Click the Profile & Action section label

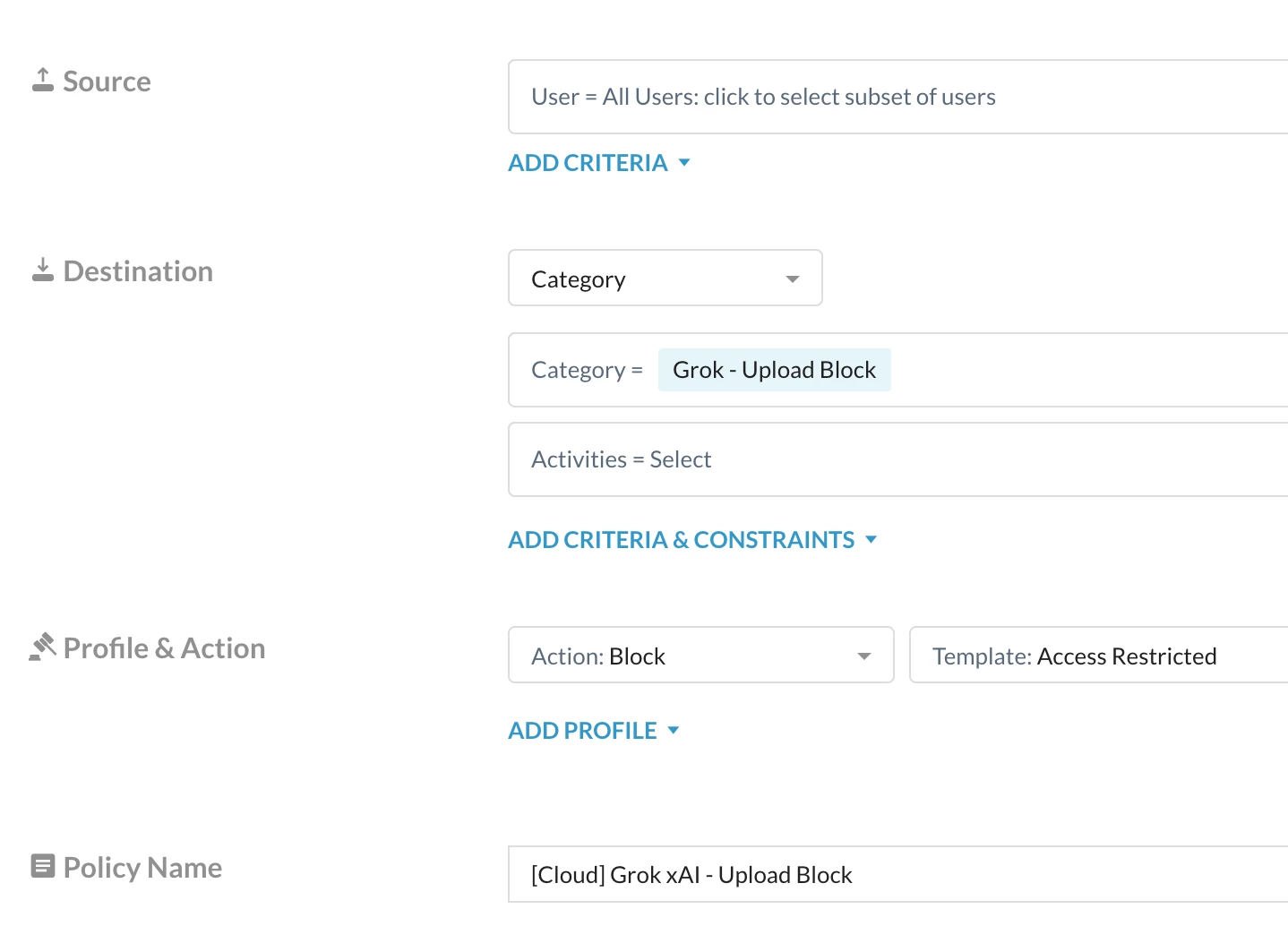164,648
